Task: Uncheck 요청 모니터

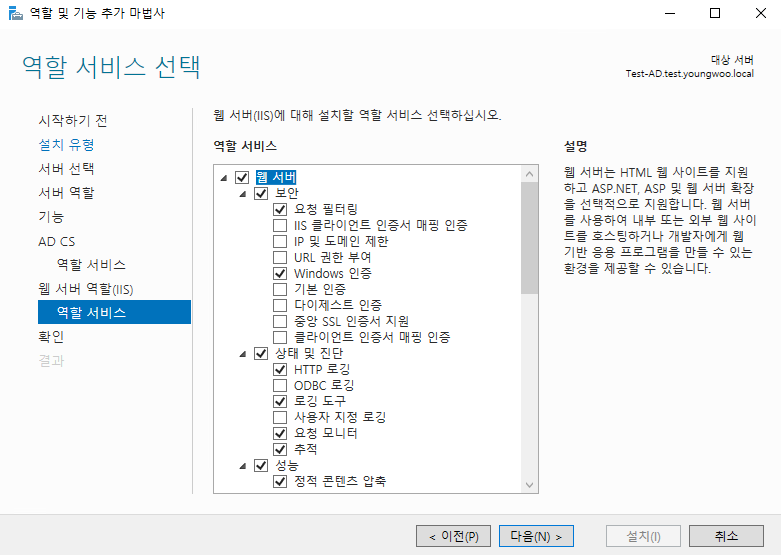Action: pyautogui.click(x=280, y=433)
